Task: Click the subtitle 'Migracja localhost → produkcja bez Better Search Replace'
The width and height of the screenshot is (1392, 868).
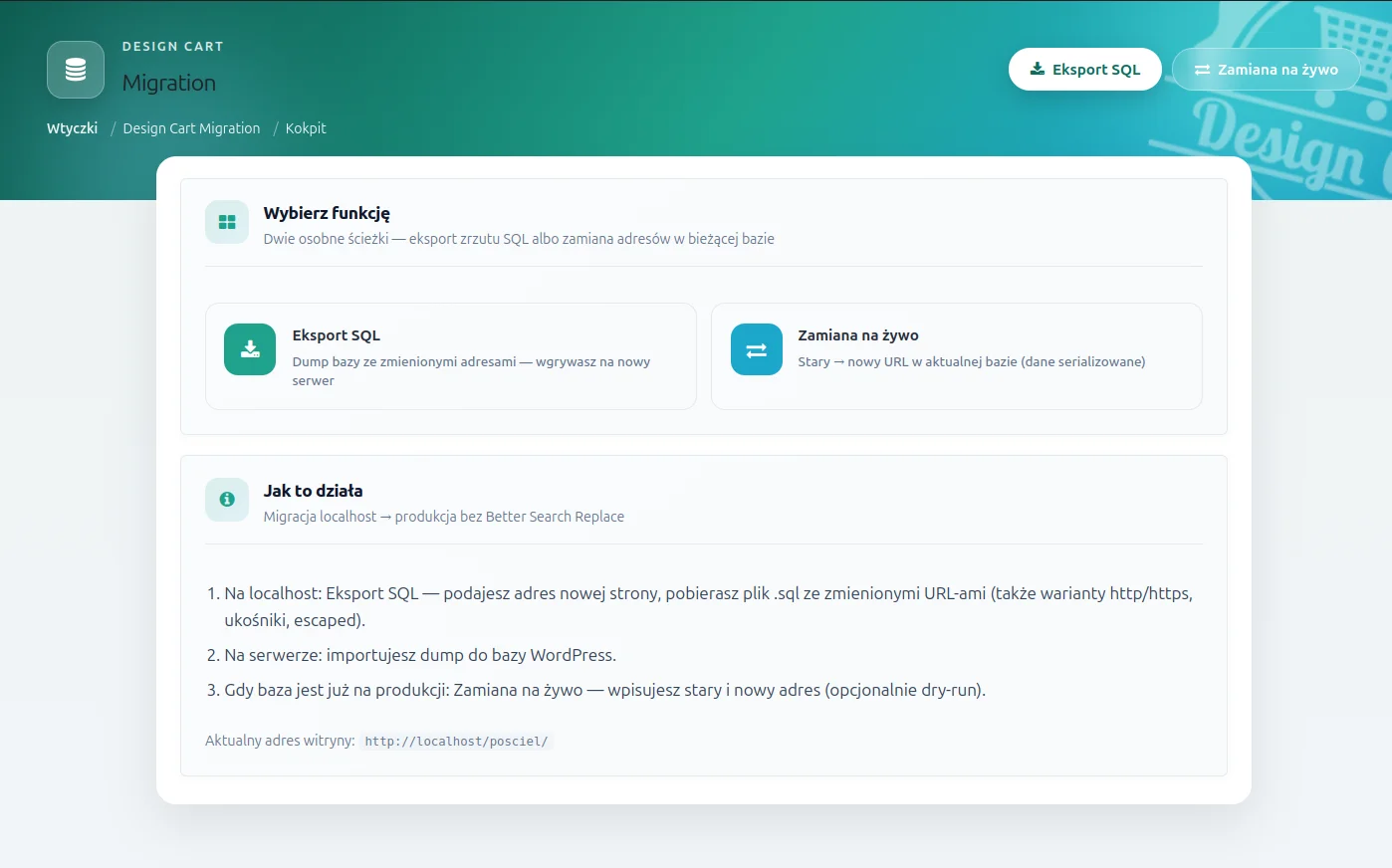Action: point(443,517)
